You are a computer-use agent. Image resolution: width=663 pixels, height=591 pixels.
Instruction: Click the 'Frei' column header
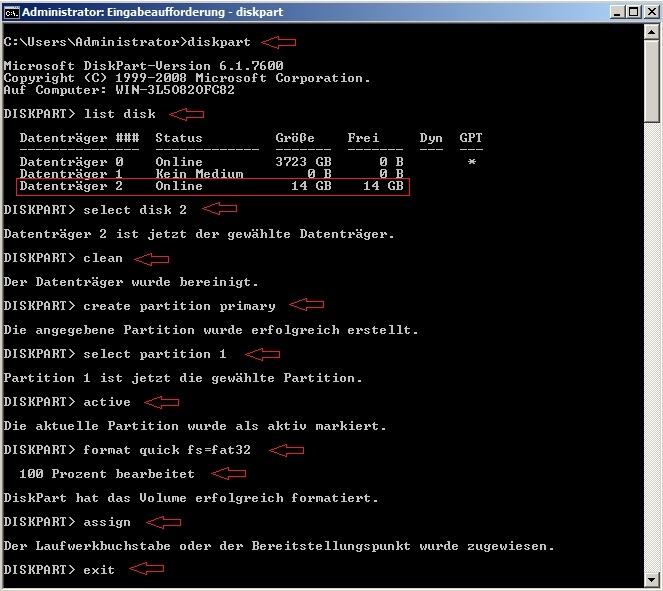click(363, 138)
